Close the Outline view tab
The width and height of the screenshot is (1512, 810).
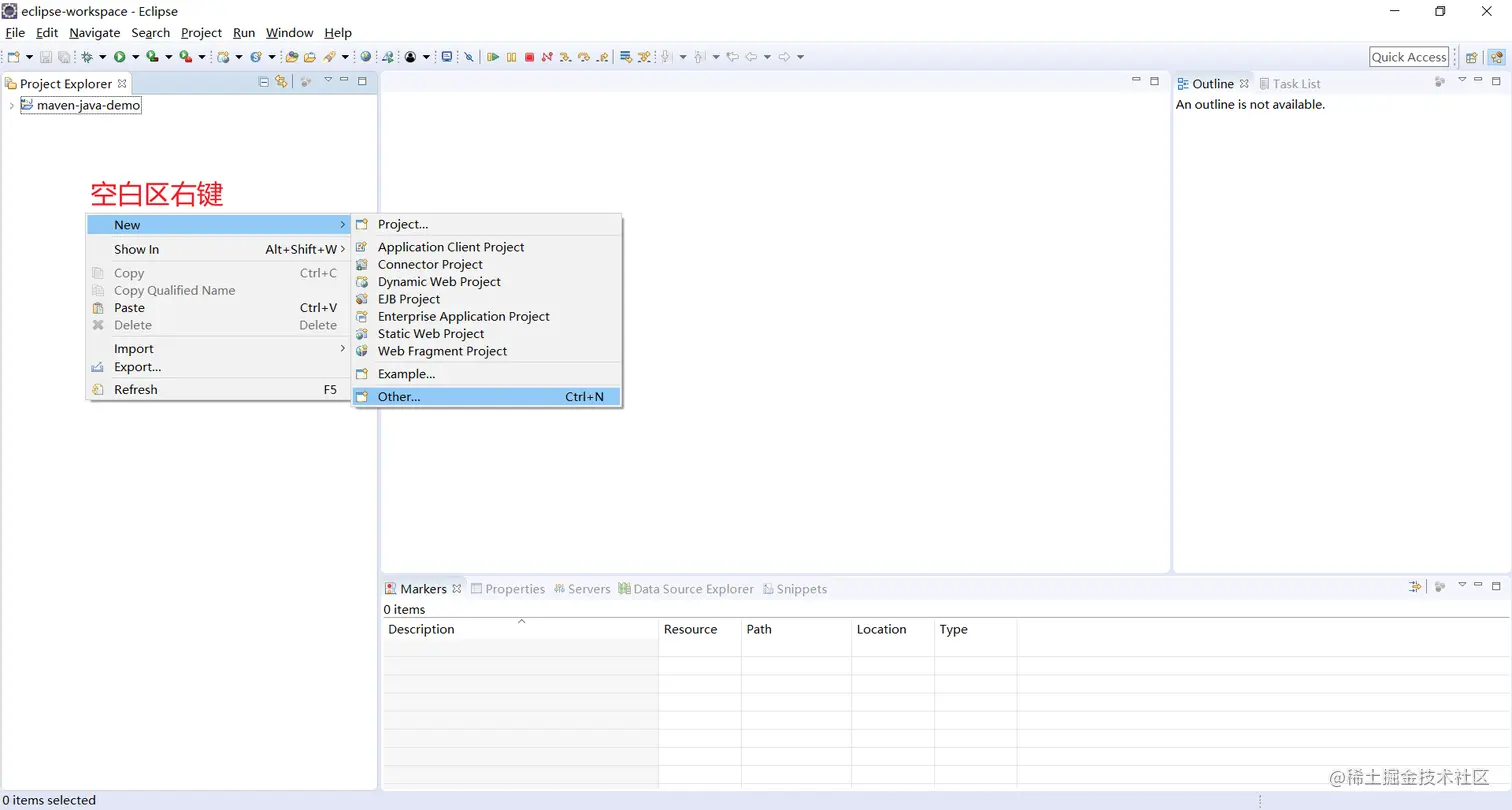click(1244, 83)
